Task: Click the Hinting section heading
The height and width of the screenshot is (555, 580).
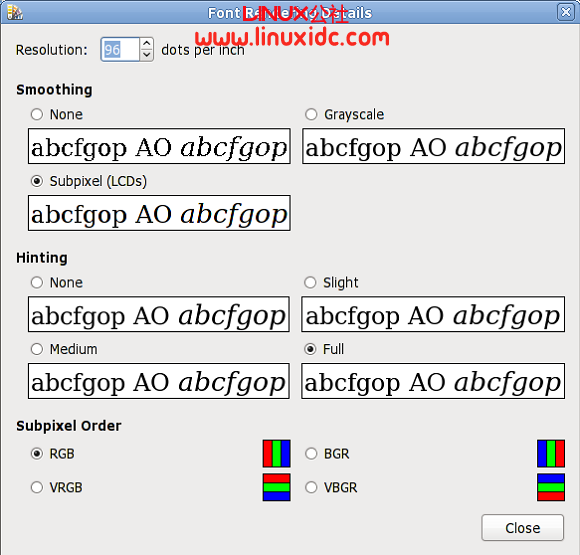Action: tap(42, 258)
